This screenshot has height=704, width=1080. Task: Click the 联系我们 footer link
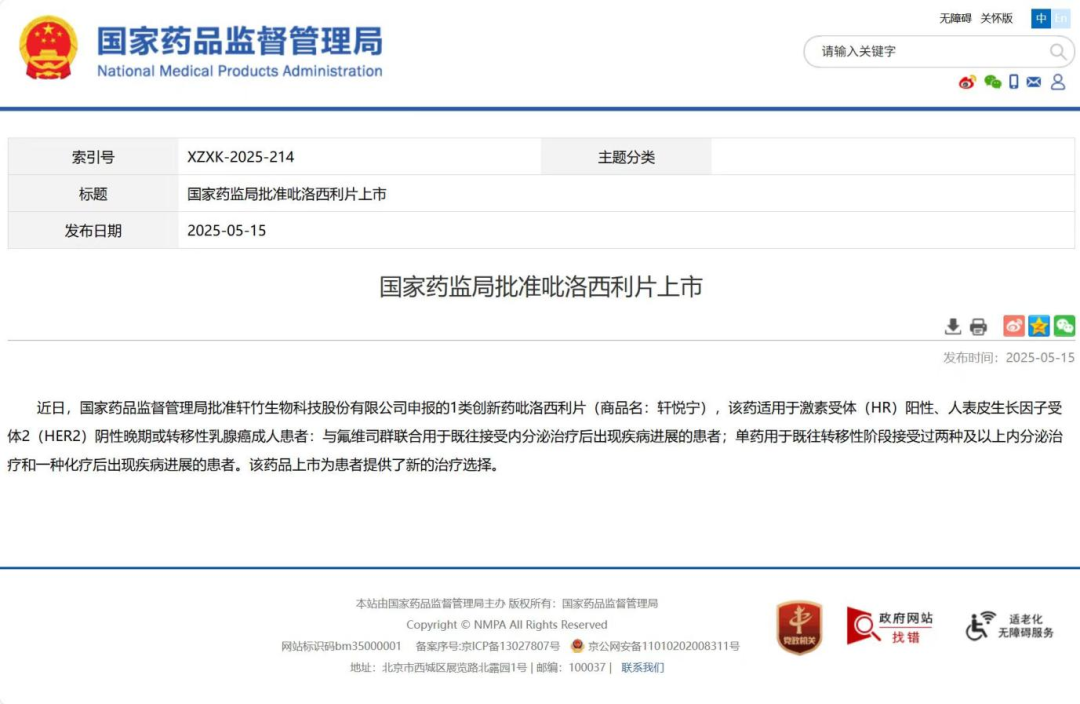[x=642, y=668]
